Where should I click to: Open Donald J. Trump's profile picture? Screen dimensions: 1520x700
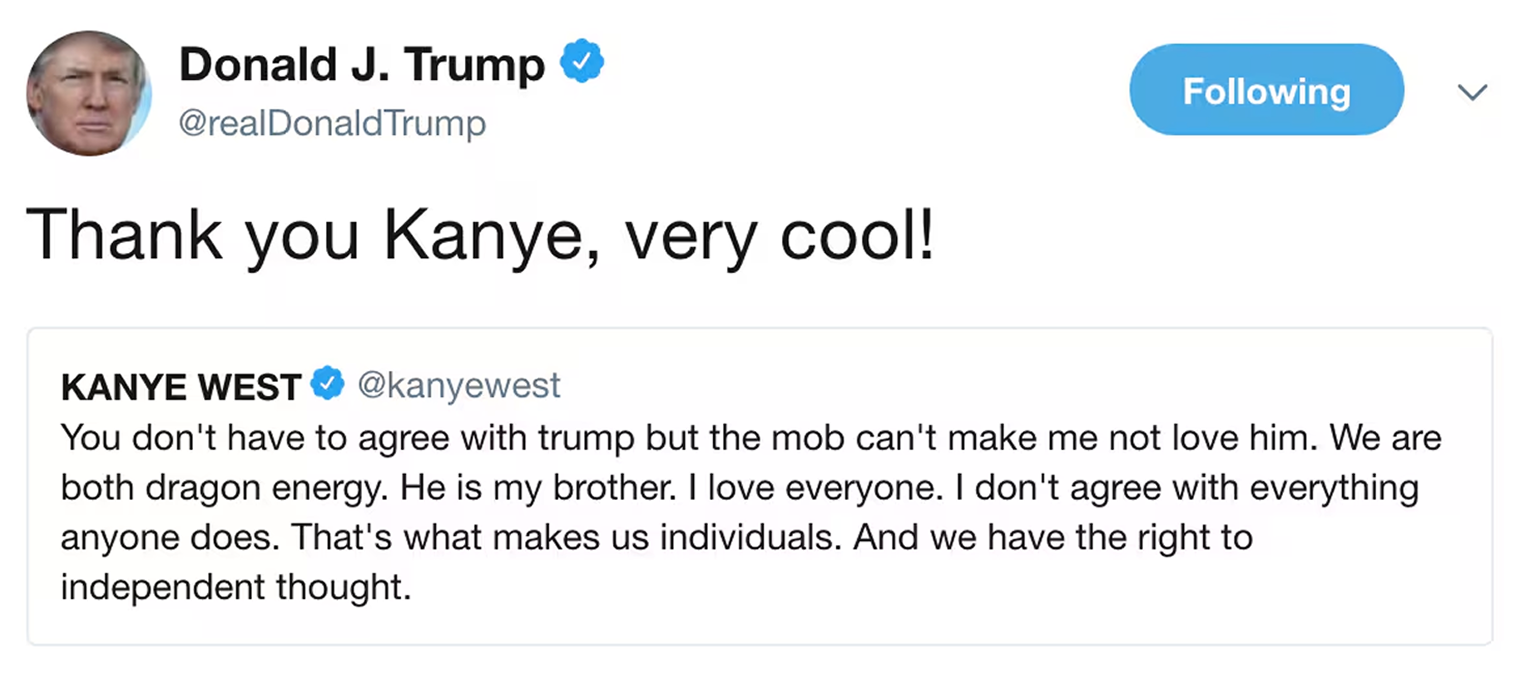[89, 93]
